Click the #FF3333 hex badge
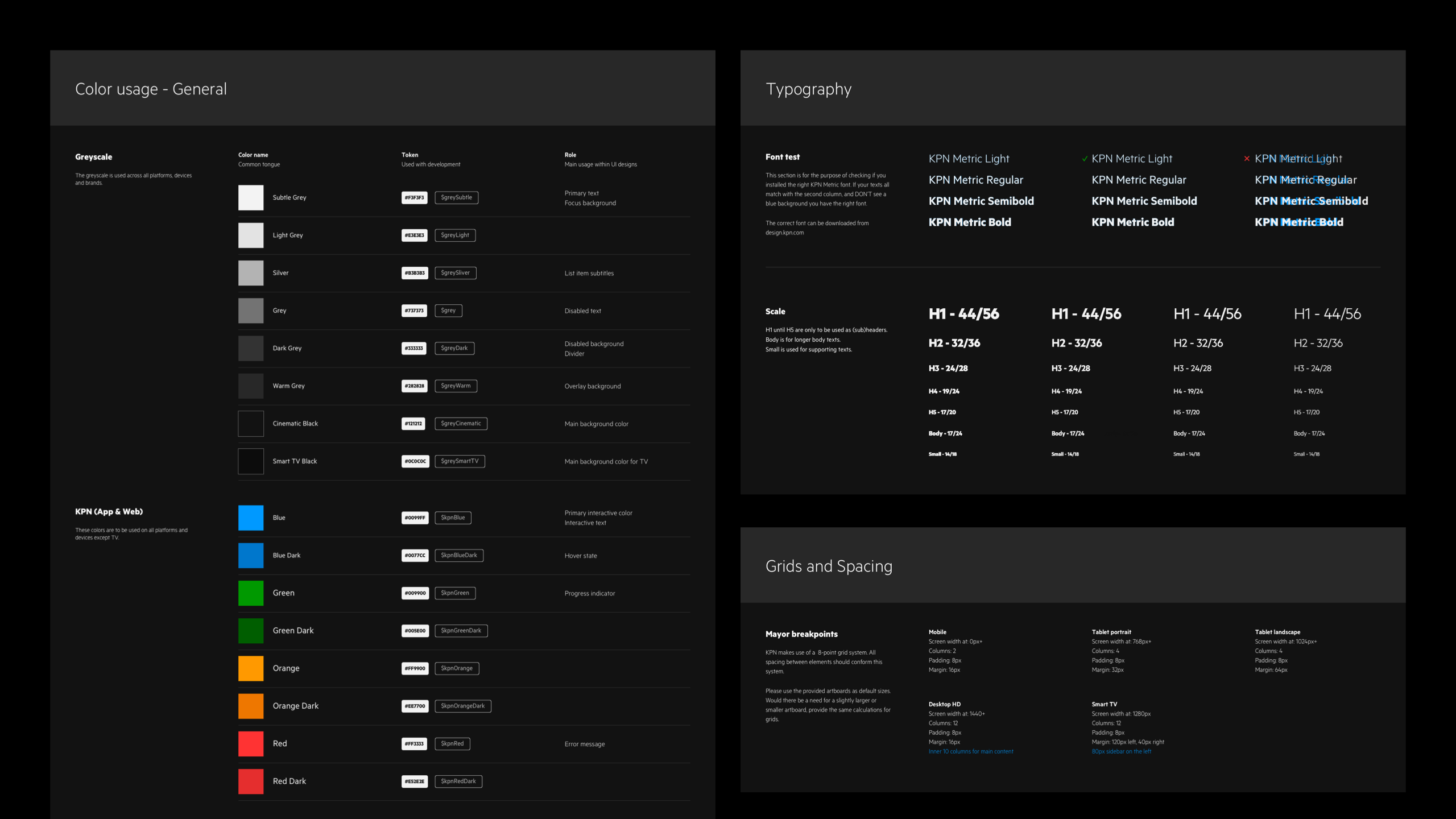The image size is (1456, 819). 414,743
